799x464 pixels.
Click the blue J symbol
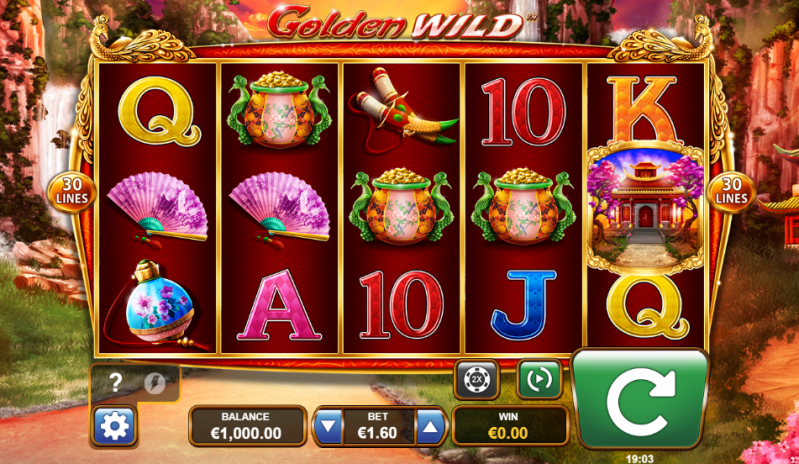point(523,306)
